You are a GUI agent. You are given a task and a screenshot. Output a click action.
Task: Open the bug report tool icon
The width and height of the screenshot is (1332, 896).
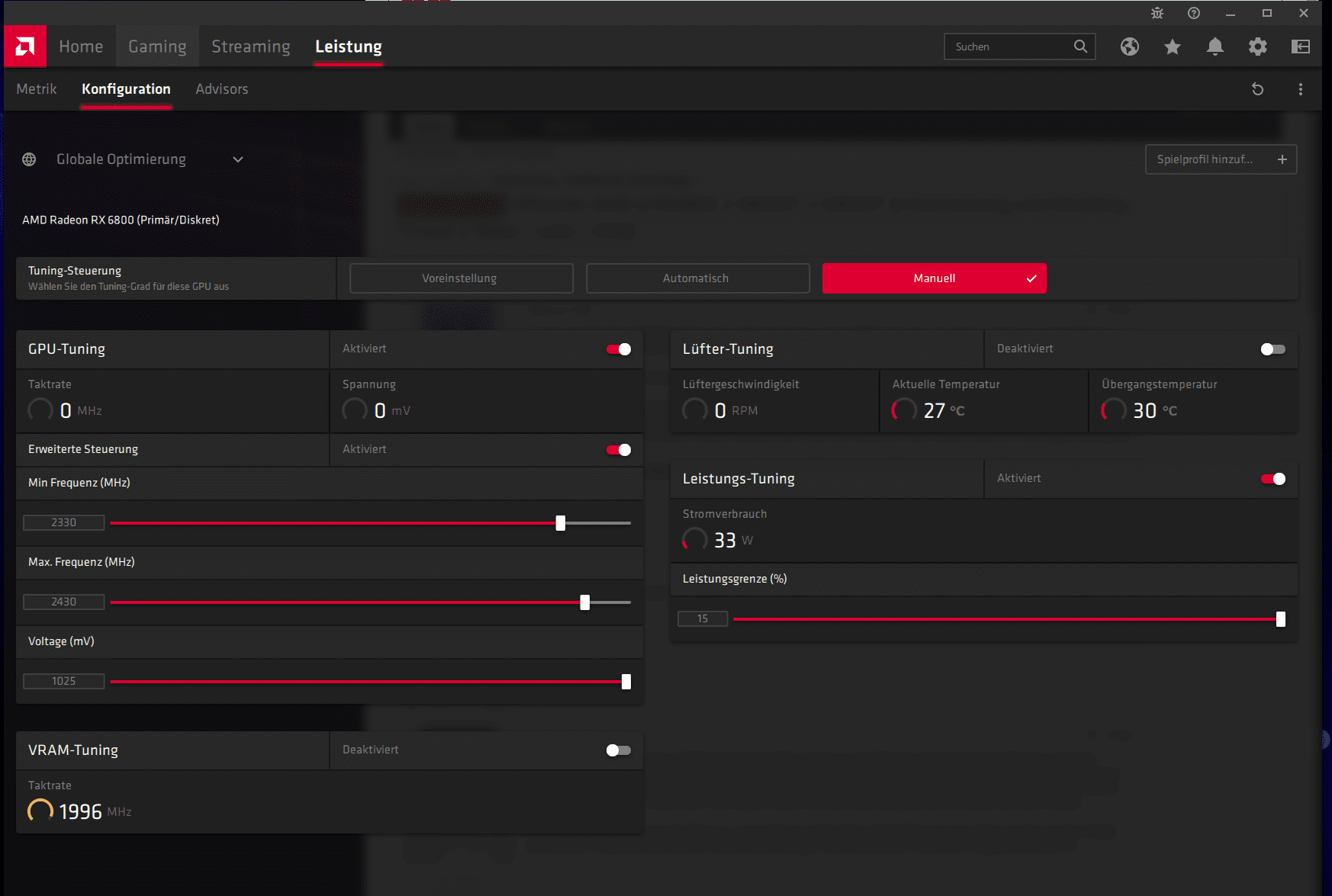1157,13
